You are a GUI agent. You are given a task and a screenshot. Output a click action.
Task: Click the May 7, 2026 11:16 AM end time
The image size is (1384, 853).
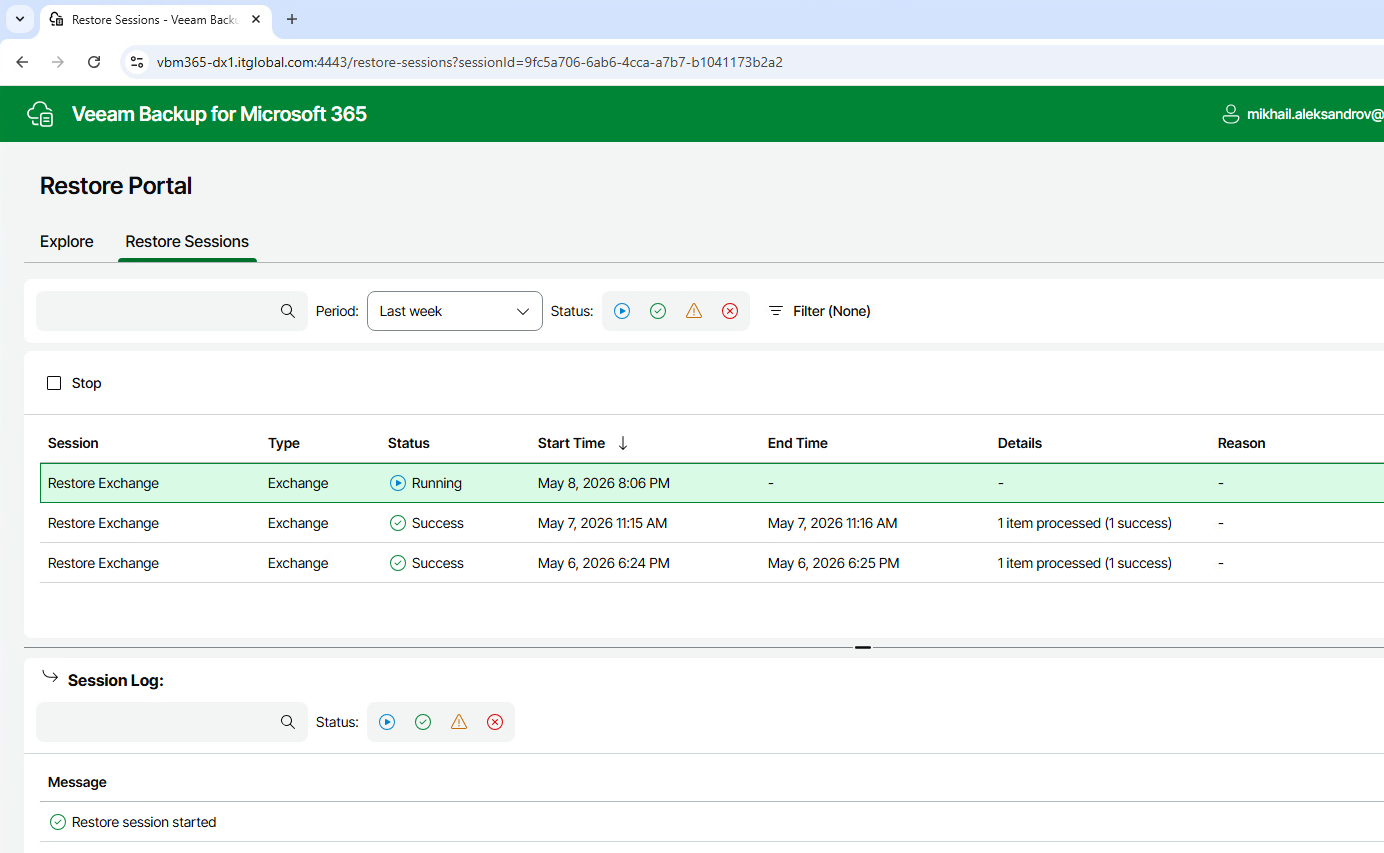click(x=833, y=523)
